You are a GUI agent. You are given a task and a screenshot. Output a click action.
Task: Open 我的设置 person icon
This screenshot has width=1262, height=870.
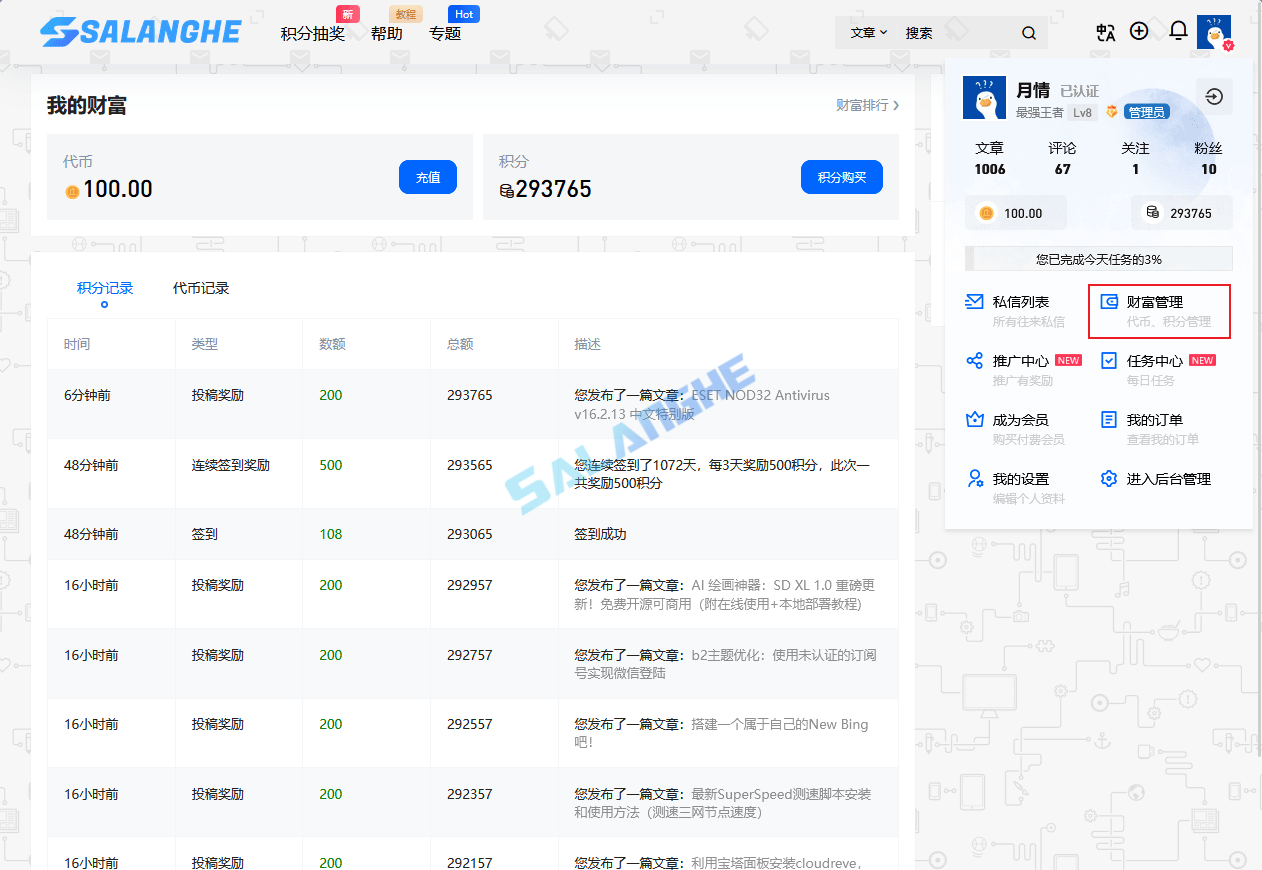[x=974, y=478]
